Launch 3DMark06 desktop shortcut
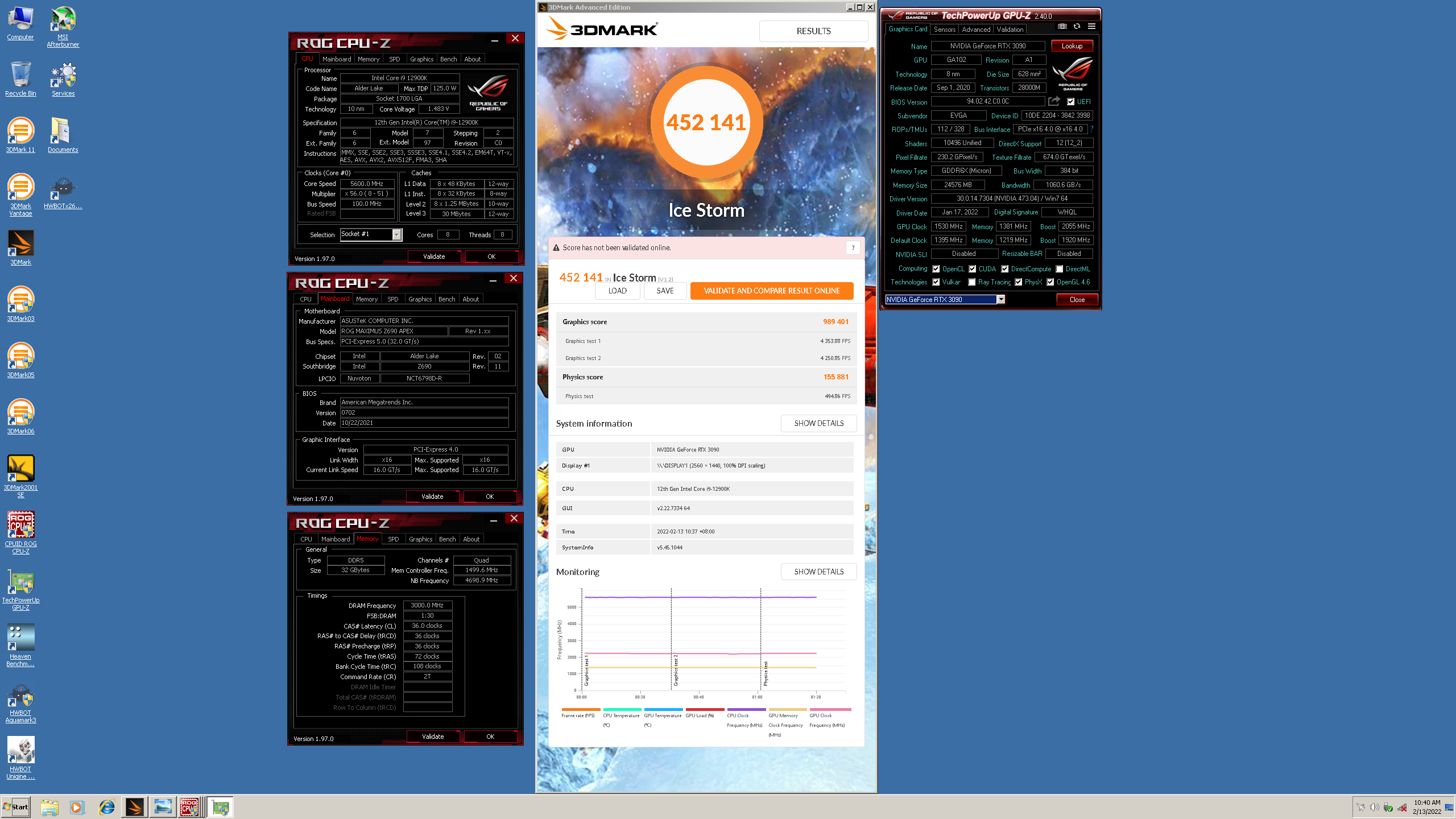 coord(20,417)
